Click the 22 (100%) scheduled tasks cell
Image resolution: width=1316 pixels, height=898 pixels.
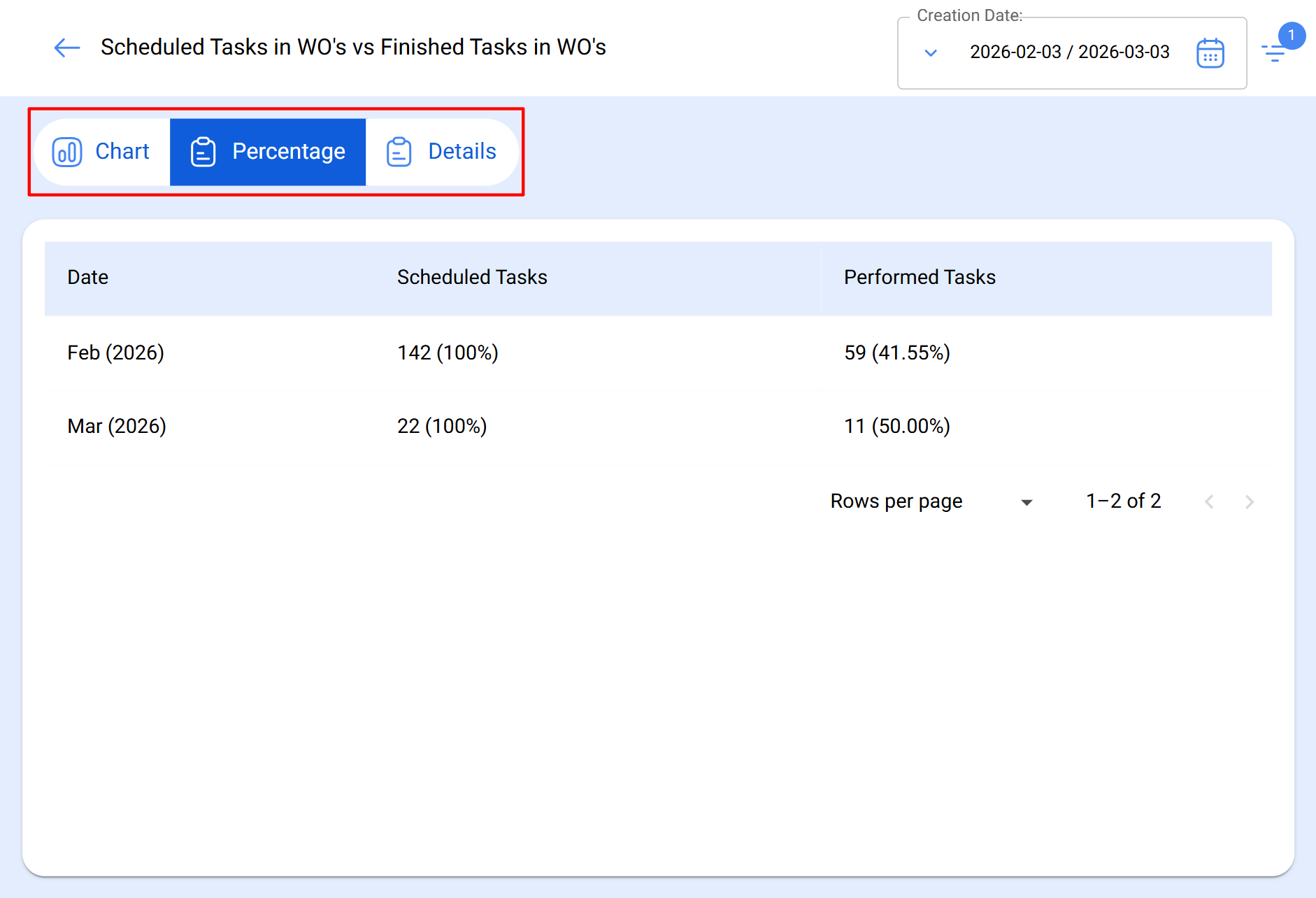[x=442, y=427]
